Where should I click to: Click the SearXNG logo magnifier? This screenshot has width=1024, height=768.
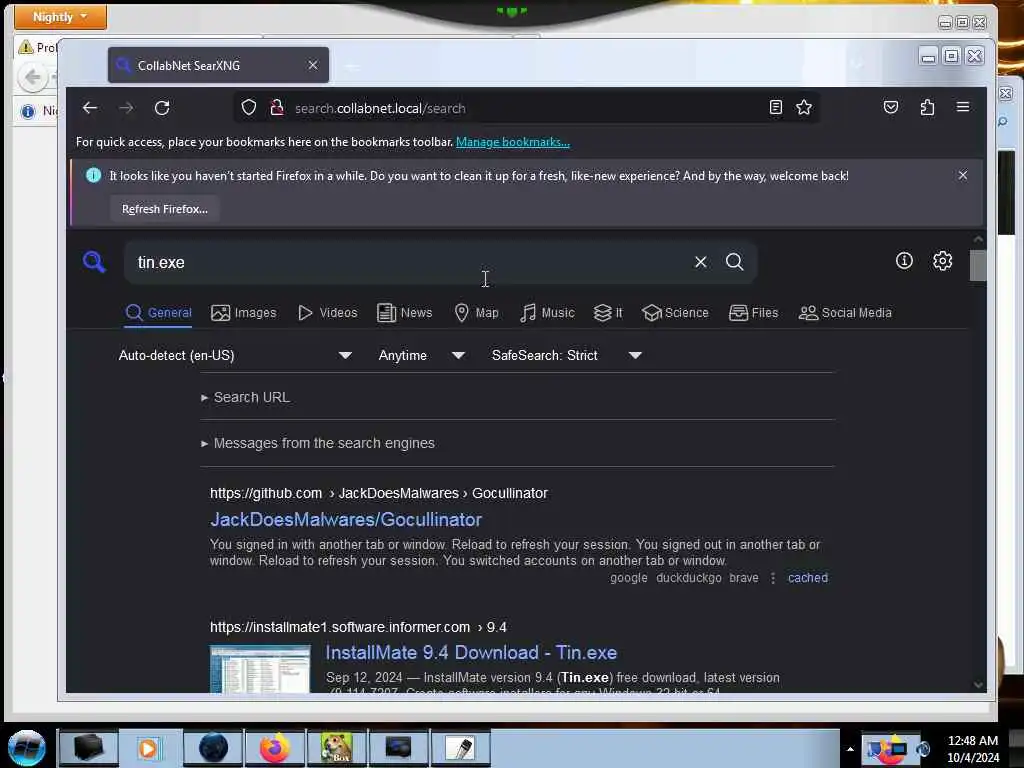tap(94, 262)
